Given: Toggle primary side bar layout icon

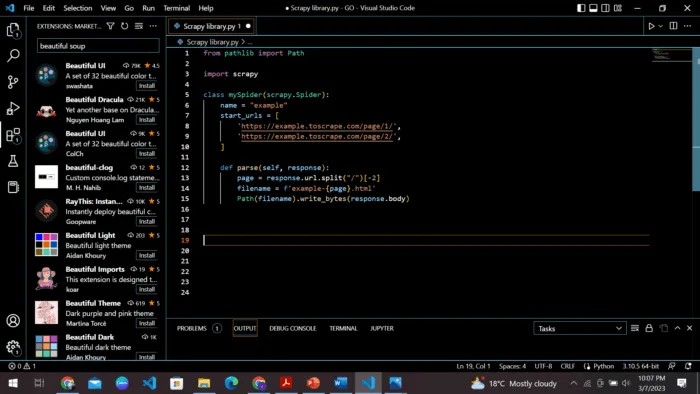Looking at the screenshot, I should tap(581, 8).
